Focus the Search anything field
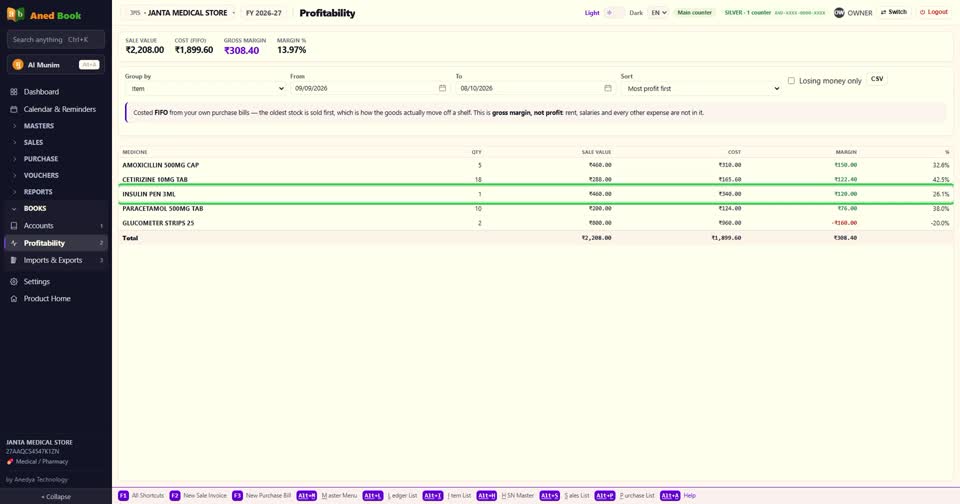 click(x=56, y=40)
